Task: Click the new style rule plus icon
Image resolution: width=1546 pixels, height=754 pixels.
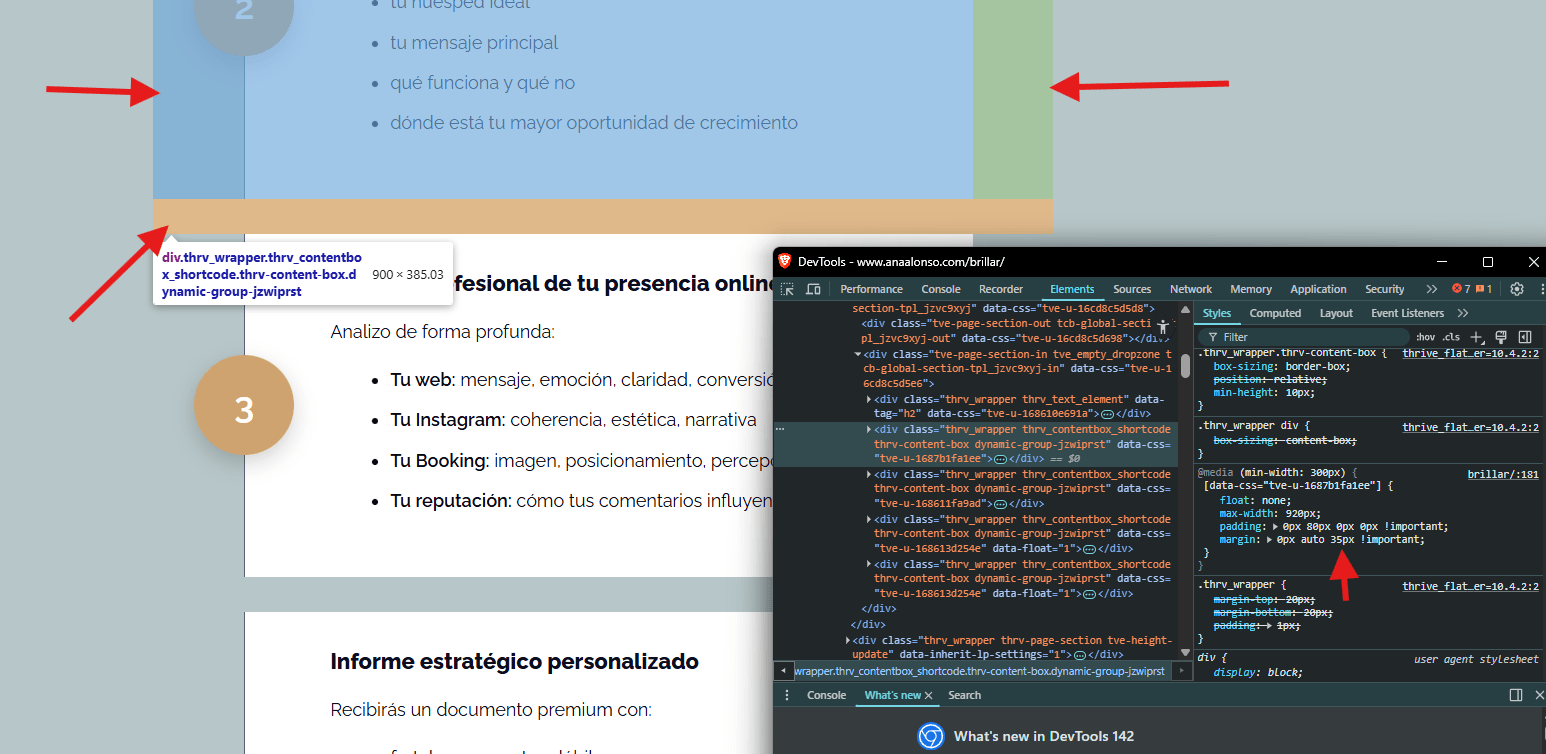Action: pos(1477,337)
